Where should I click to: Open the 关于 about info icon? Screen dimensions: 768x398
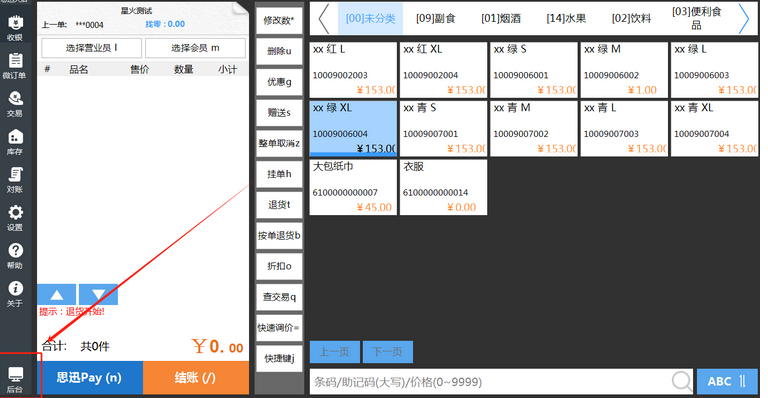(15, 294)
